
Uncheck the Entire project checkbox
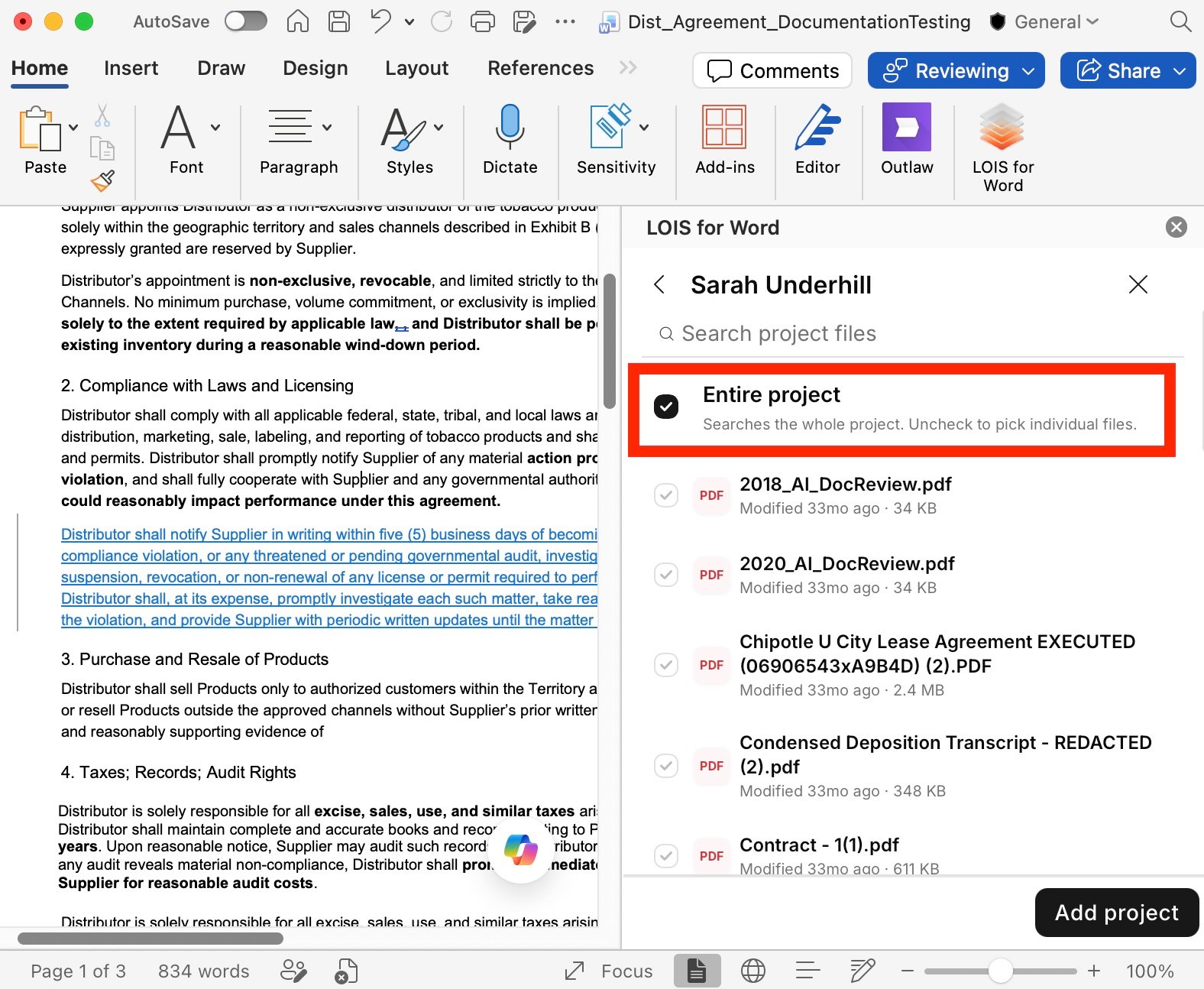pyautogui.click(x=666, y=407)
